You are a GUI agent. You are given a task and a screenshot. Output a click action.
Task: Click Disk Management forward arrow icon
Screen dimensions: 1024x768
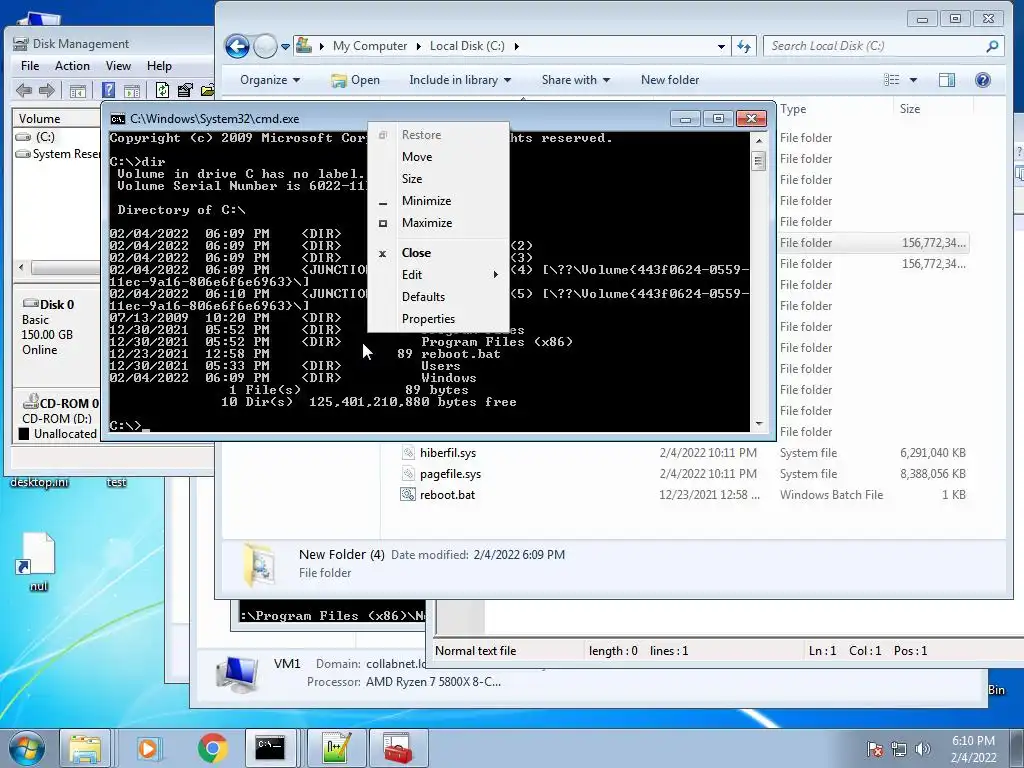coord(46,90)
